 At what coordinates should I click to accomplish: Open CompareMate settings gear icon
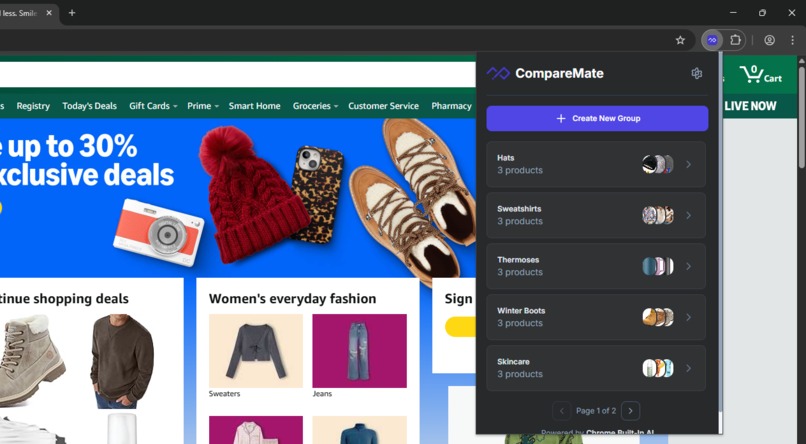point(697,73)
